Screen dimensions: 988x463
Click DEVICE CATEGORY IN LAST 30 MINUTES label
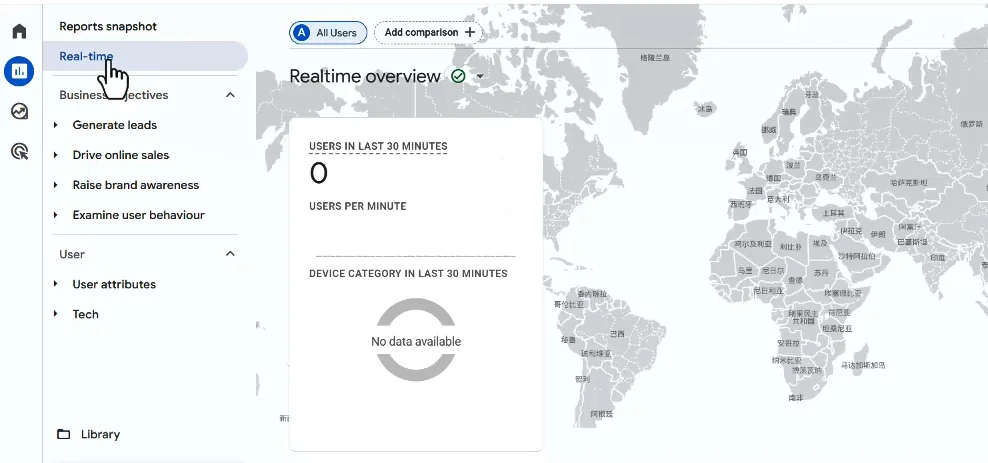tap(408, 273)
